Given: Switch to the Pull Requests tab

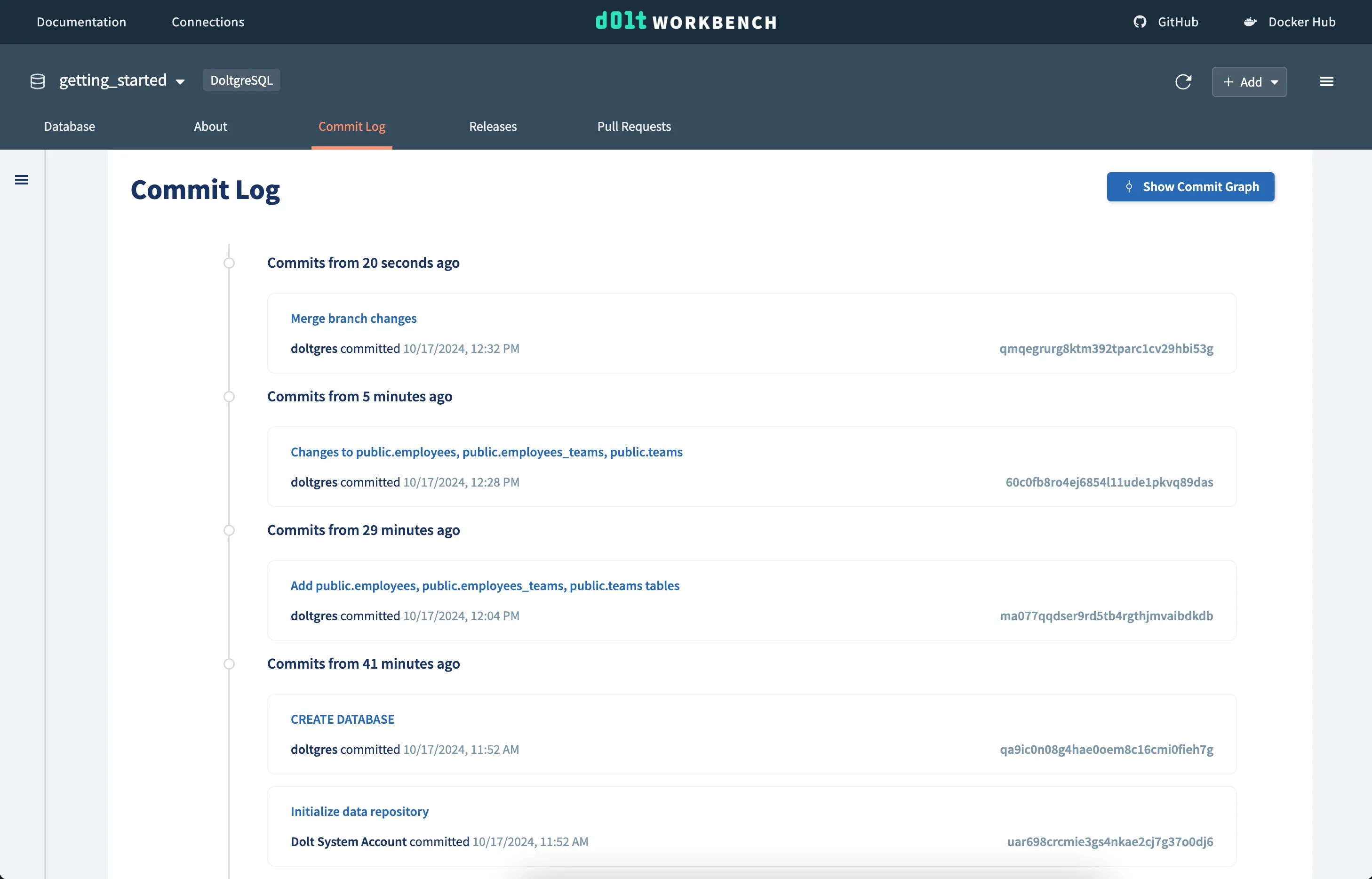Looking at the screenshot, I should [x=633, y=126].
